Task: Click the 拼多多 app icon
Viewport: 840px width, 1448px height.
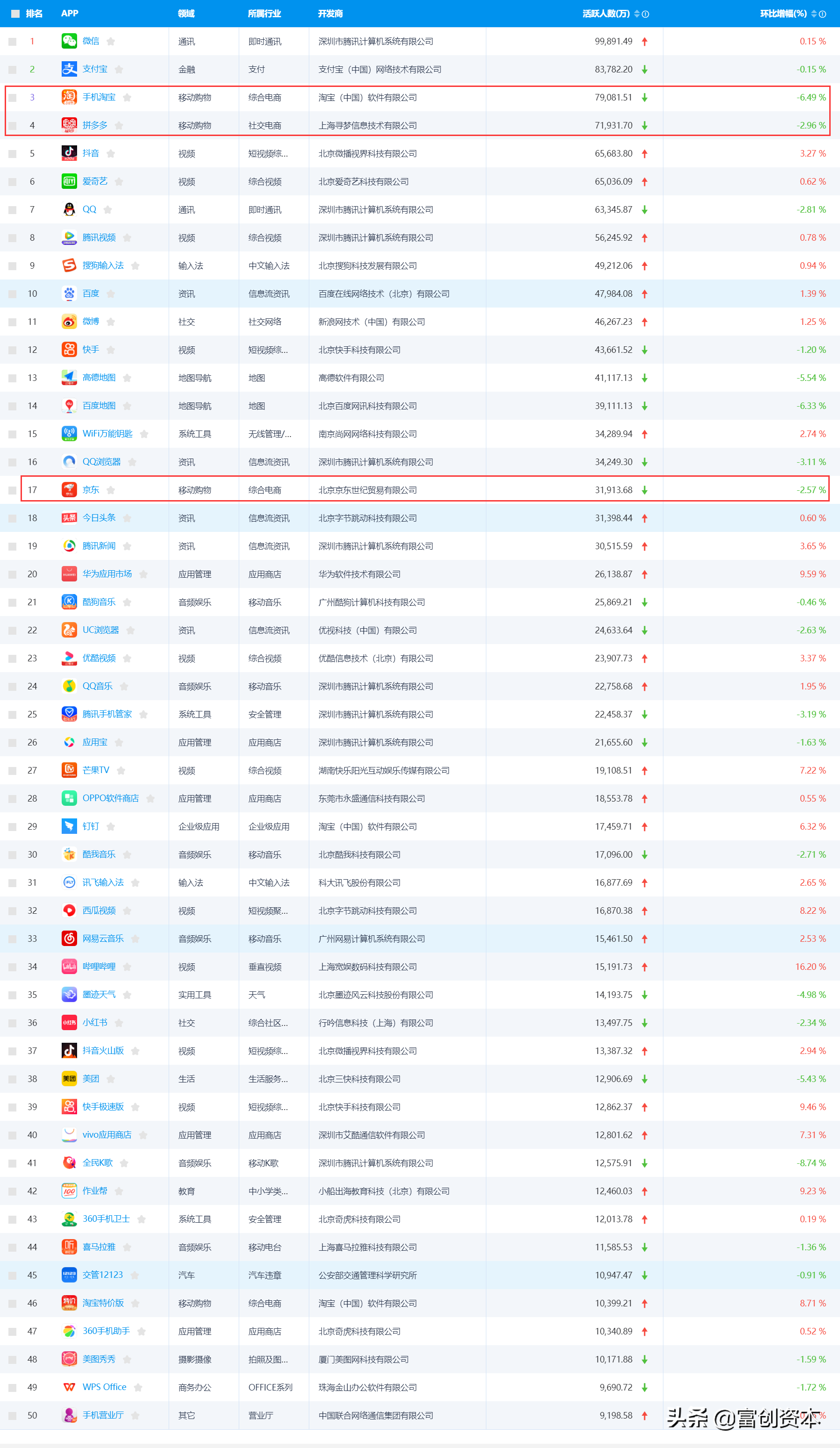Action: click(69, 125)
